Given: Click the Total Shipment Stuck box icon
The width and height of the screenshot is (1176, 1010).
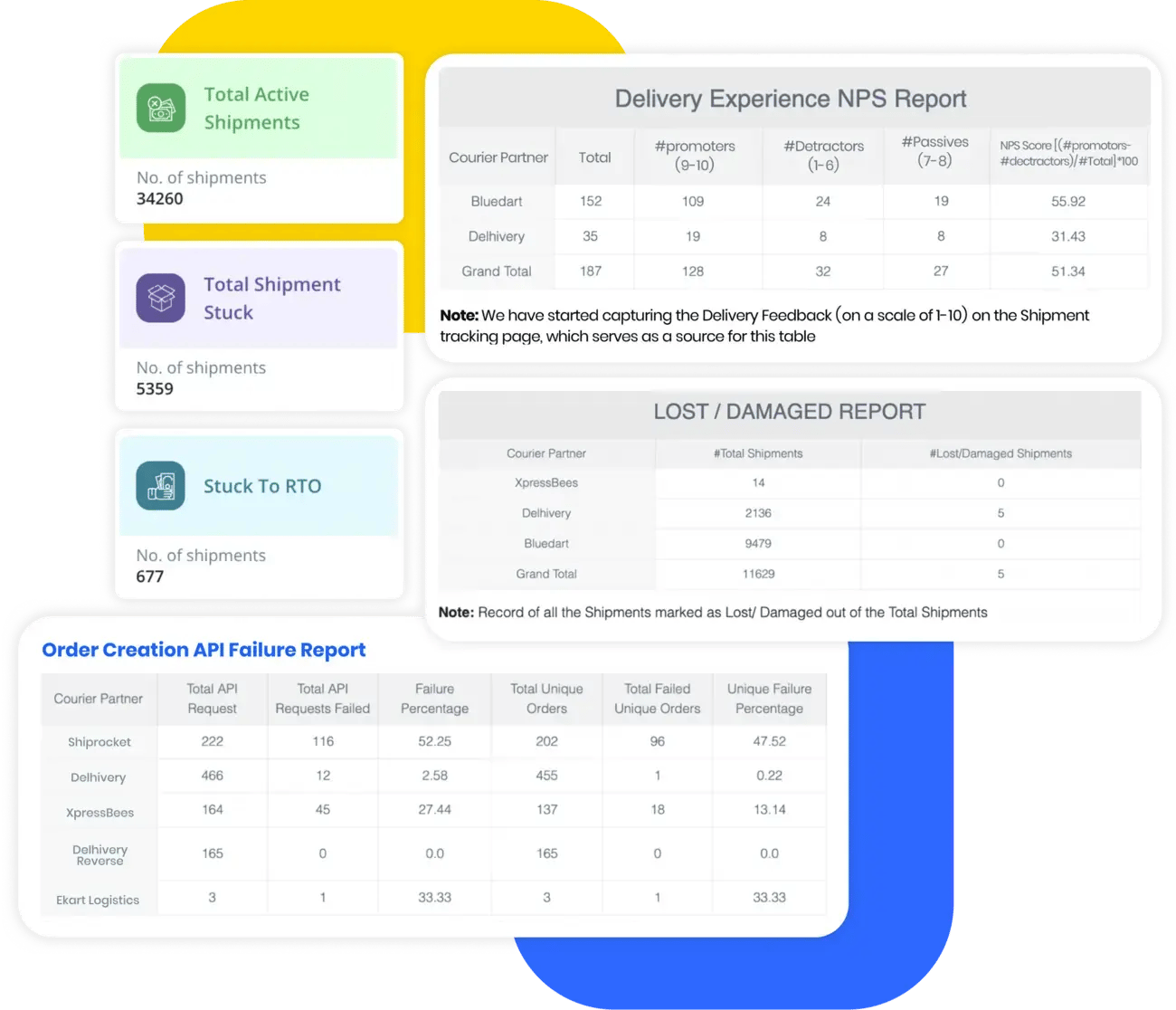Looking at the screenshot, I should pos(161,298).
